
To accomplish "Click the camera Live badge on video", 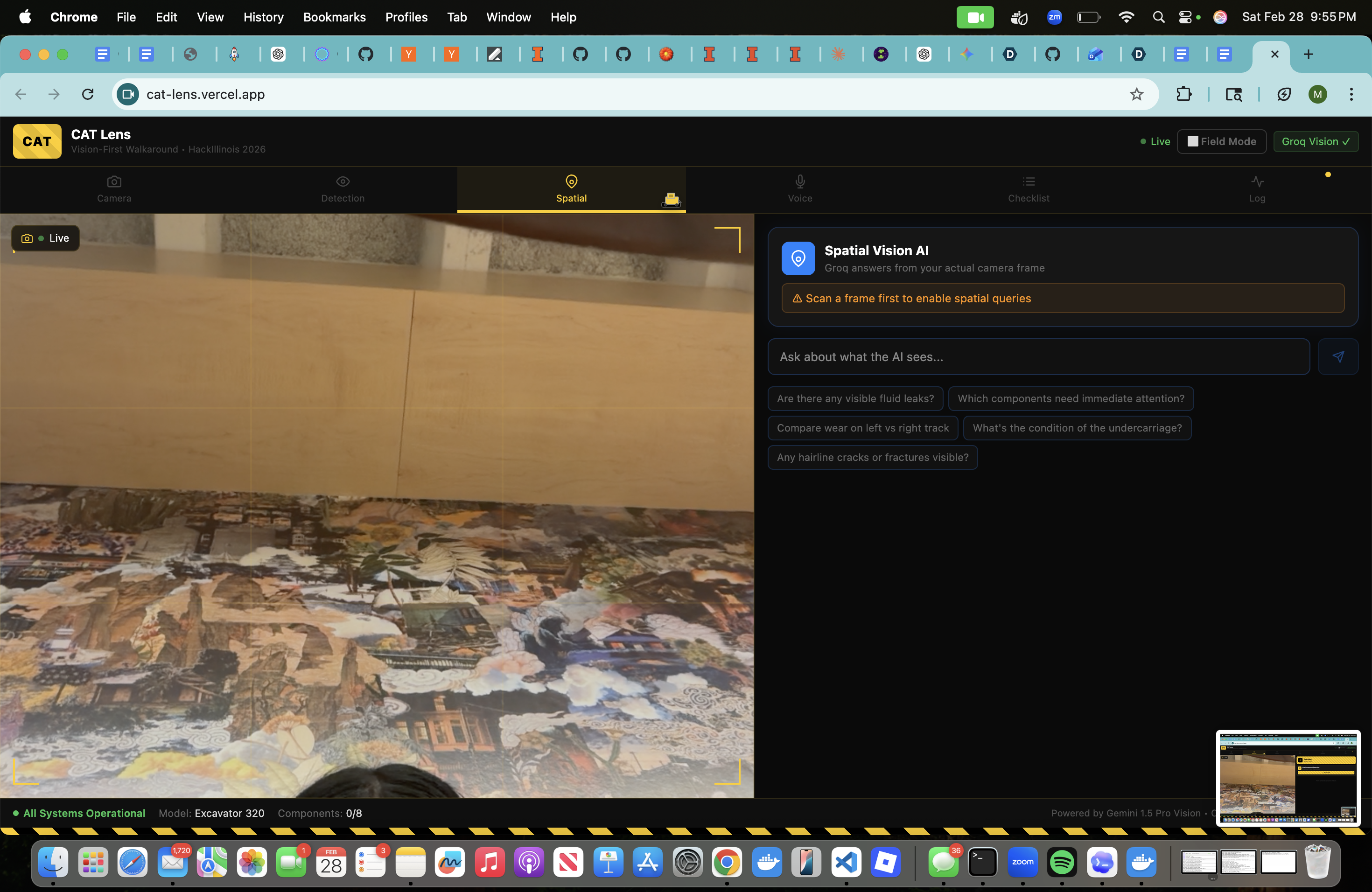I will tap(46, 238).
